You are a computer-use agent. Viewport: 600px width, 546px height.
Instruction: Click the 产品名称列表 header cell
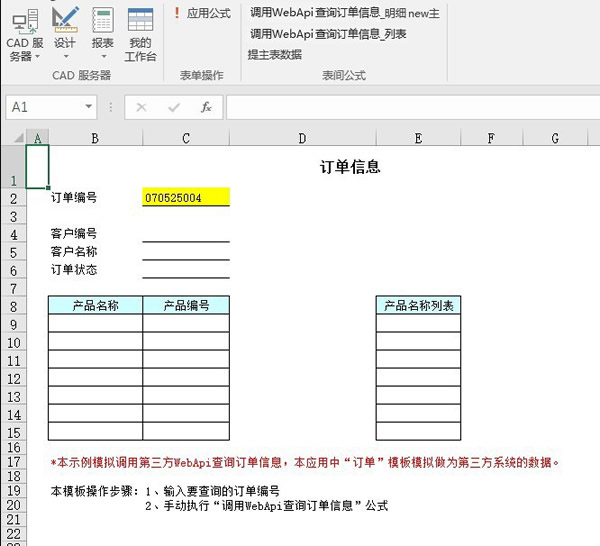click(418, 306)
